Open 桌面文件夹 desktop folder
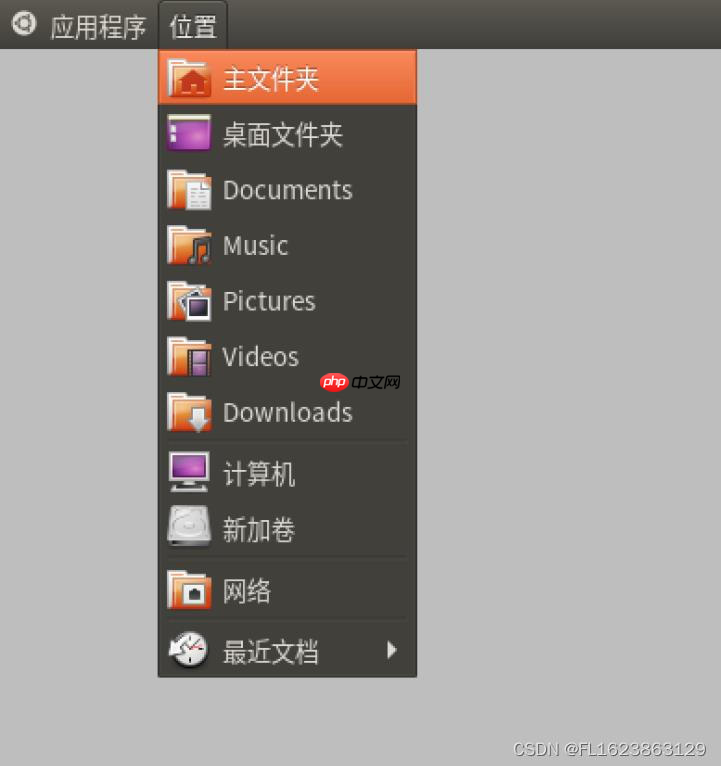This screenshot has height=766, width=721. (x=287, y=134)
